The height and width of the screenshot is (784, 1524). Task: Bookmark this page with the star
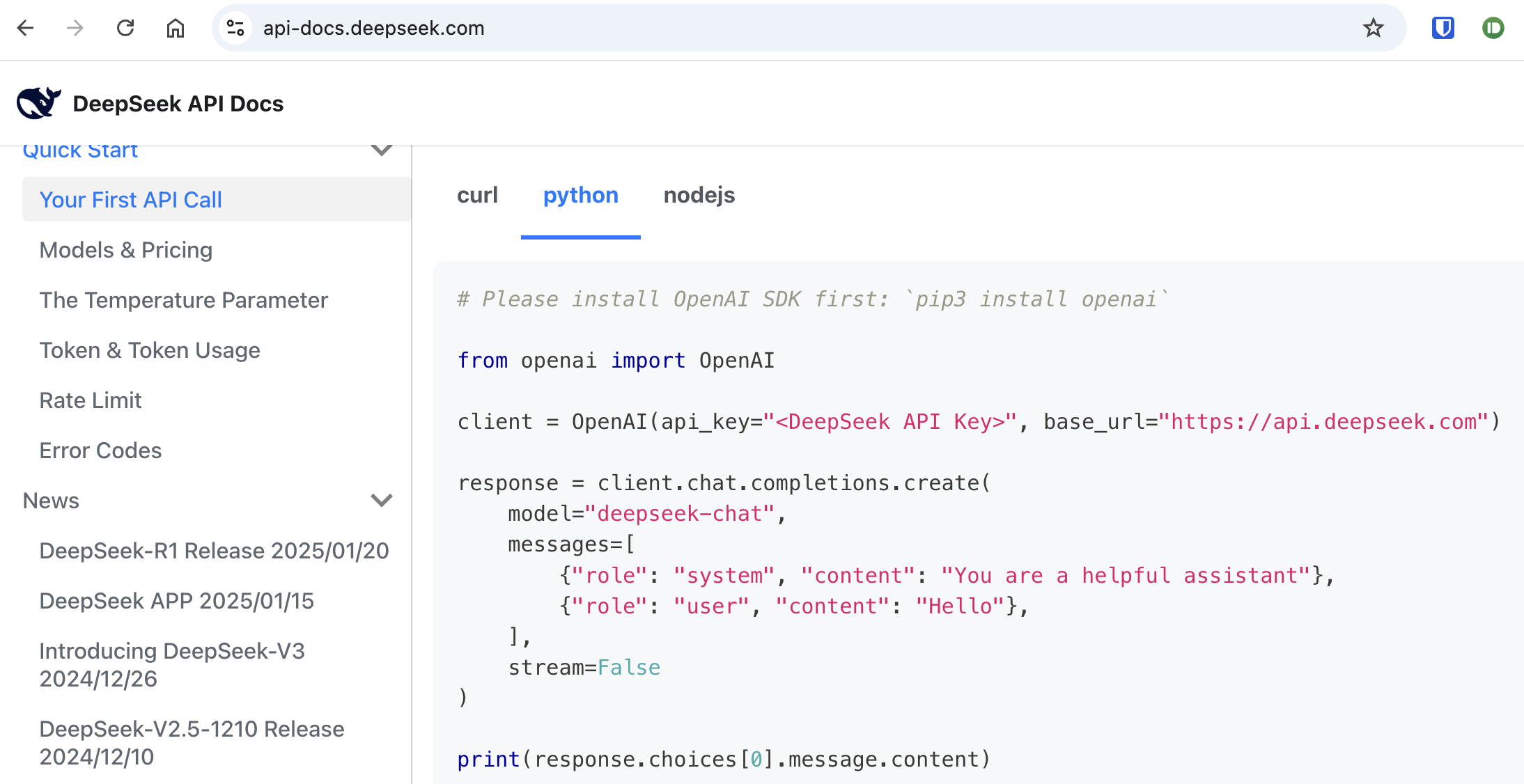click(x=1374, y=28)
